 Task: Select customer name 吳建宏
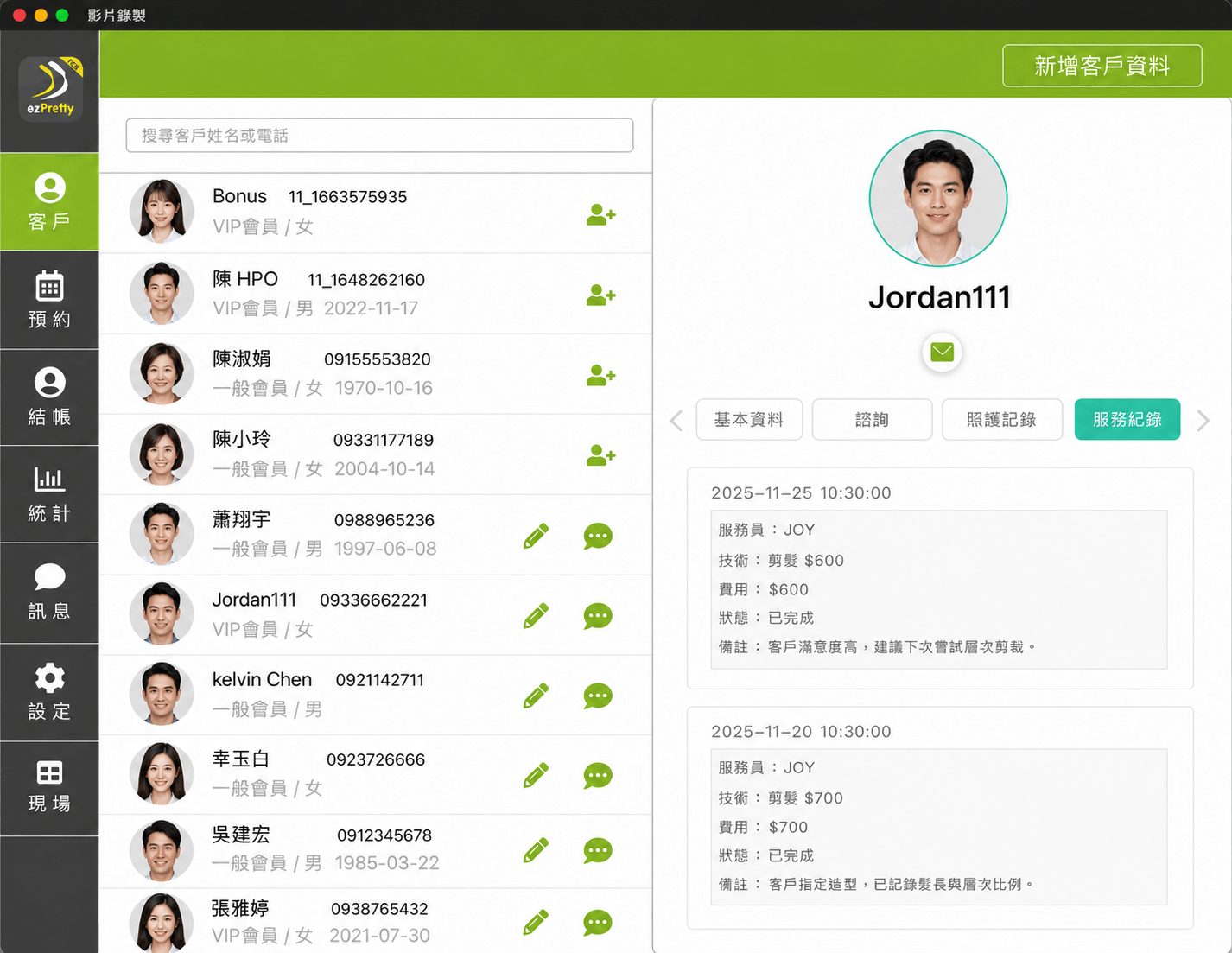click(241, 835)
